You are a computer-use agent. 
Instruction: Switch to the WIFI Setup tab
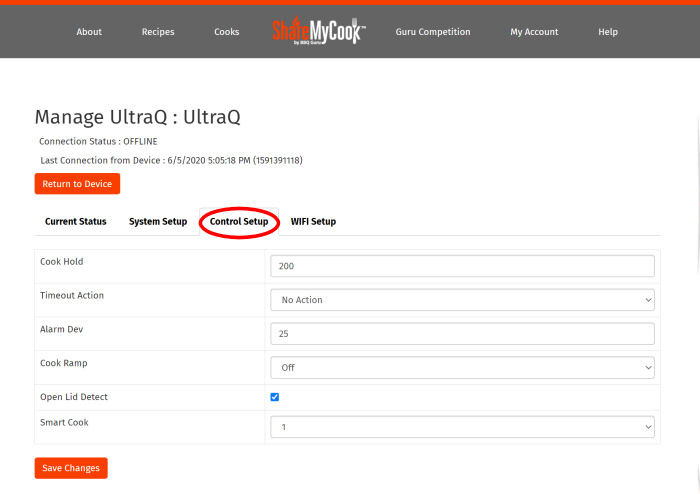(313, 221)
